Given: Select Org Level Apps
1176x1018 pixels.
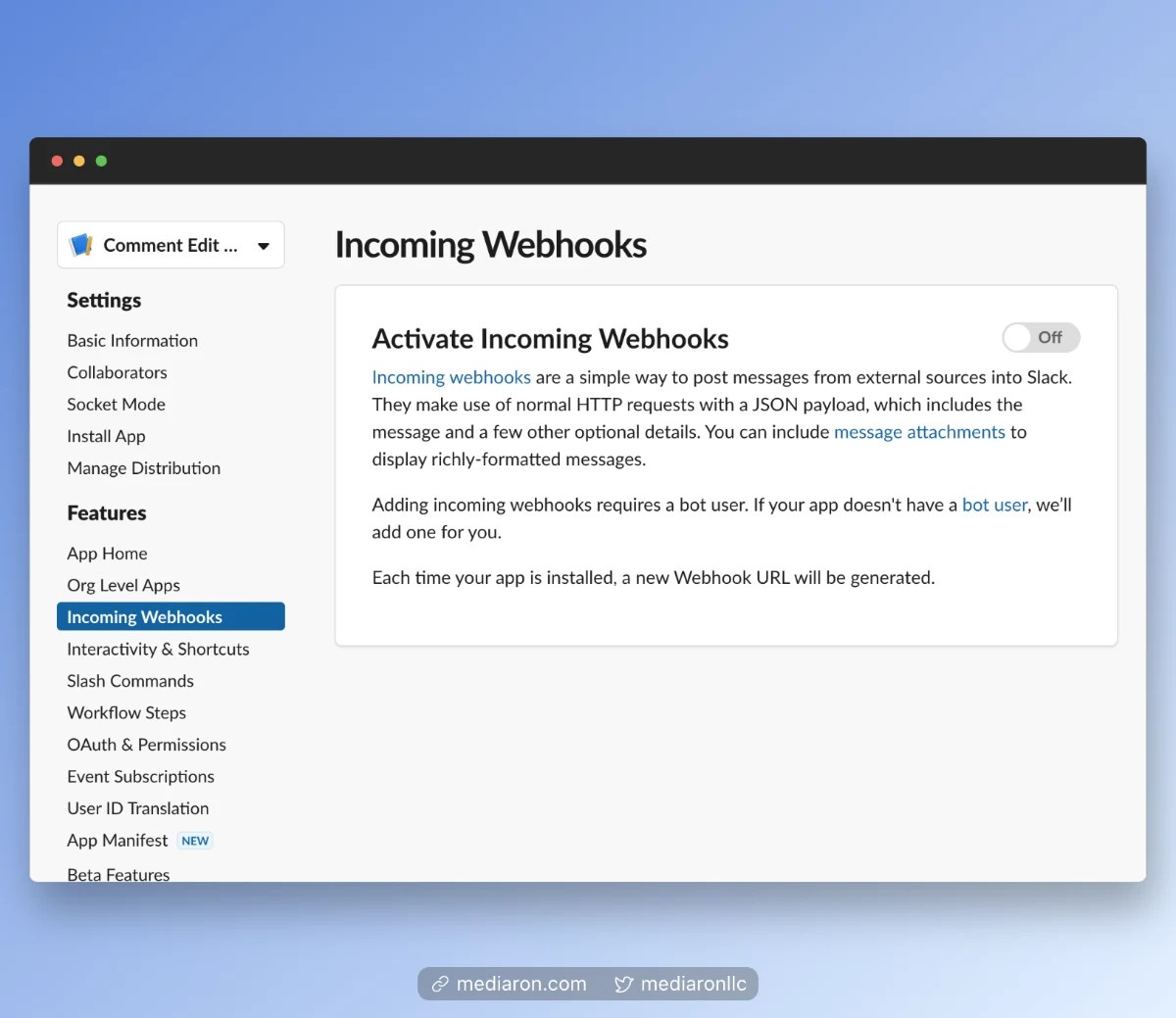Looking at the screenshot, I should [123, 585].
